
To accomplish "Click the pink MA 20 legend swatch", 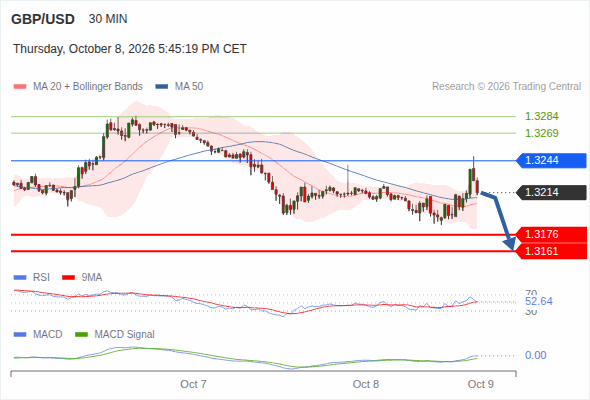I will (x=20, y=87).
